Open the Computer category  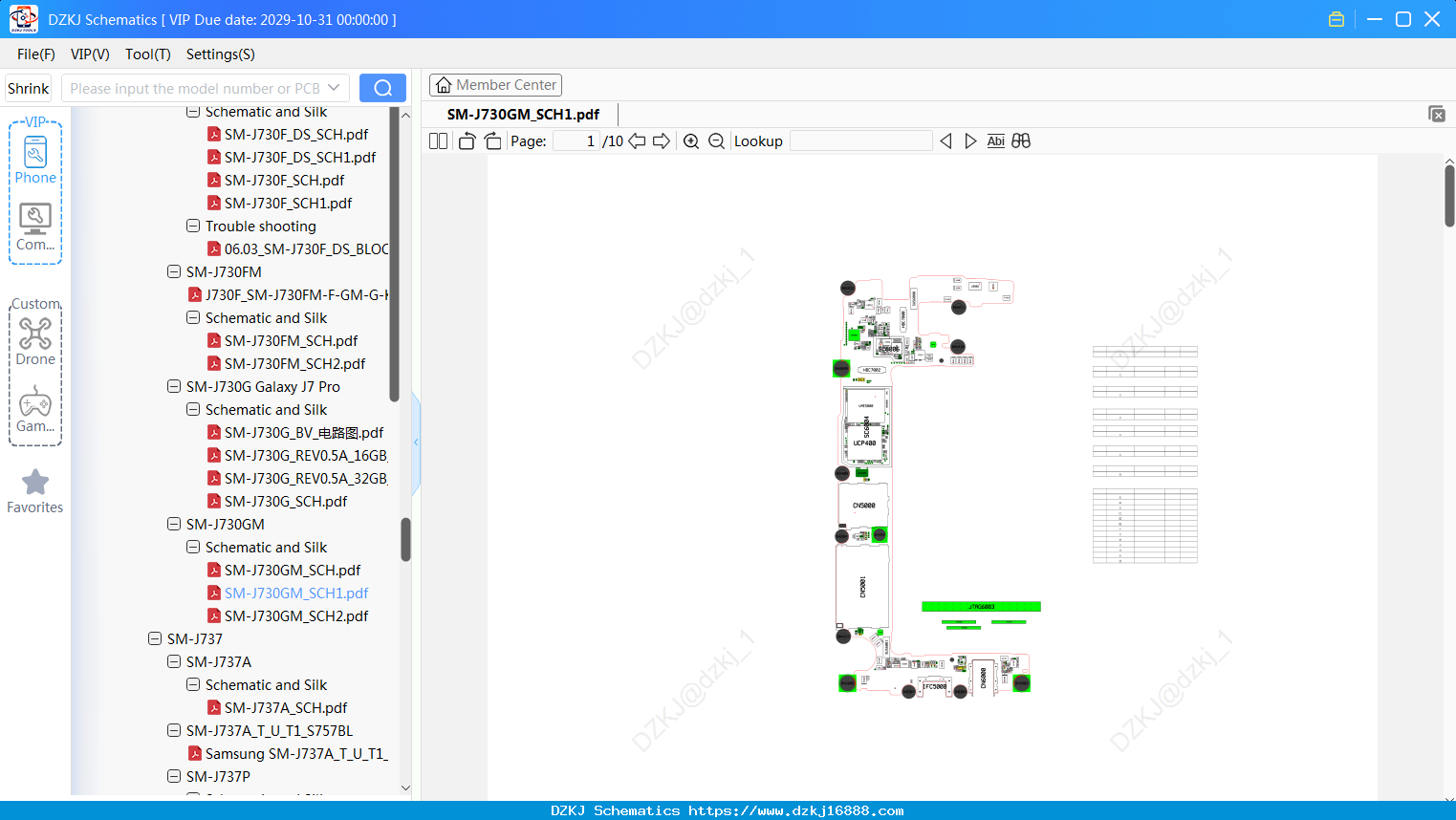pyautogui.click(x=35, y=227)
